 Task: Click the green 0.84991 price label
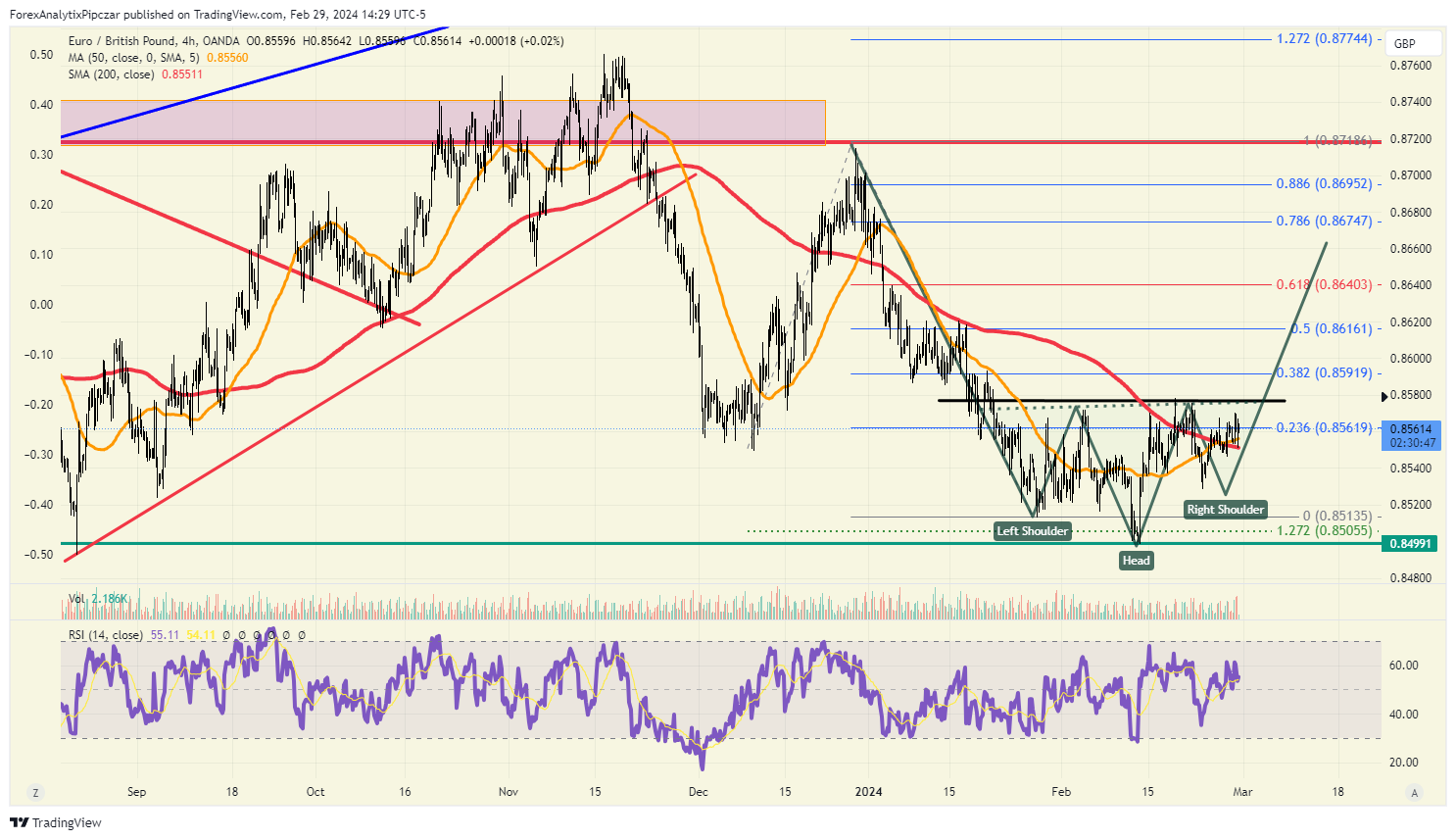click(x=1410, y=543)
